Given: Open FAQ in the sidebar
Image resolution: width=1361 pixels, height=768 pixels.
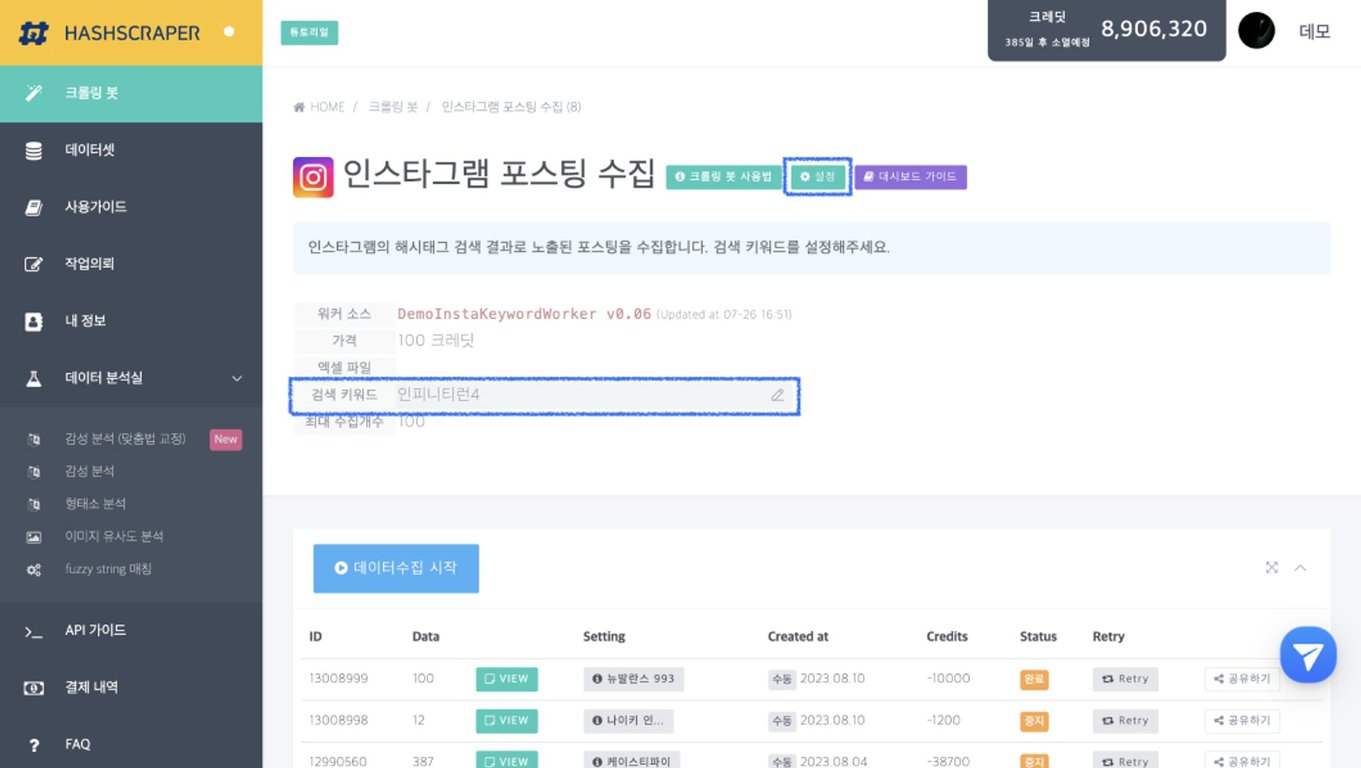Looking at the screenshot, I should click(131, 744).
